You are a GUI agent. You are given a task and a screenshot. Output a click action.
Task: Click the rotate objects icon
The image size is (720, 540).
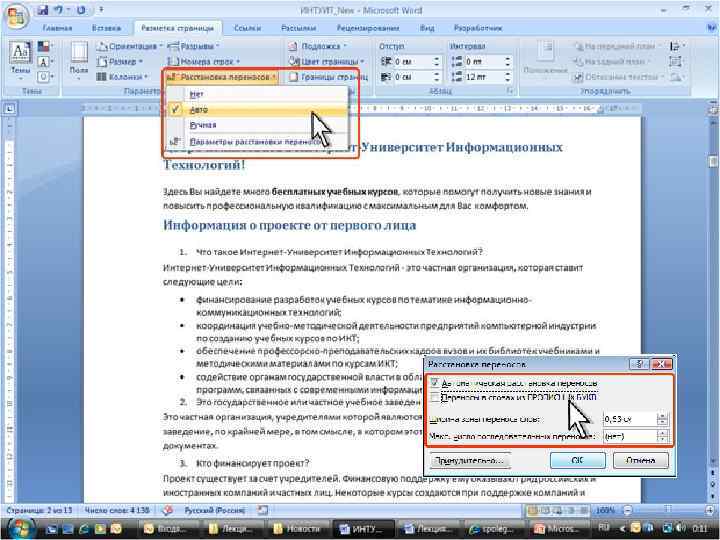click(x=677, y=77)
